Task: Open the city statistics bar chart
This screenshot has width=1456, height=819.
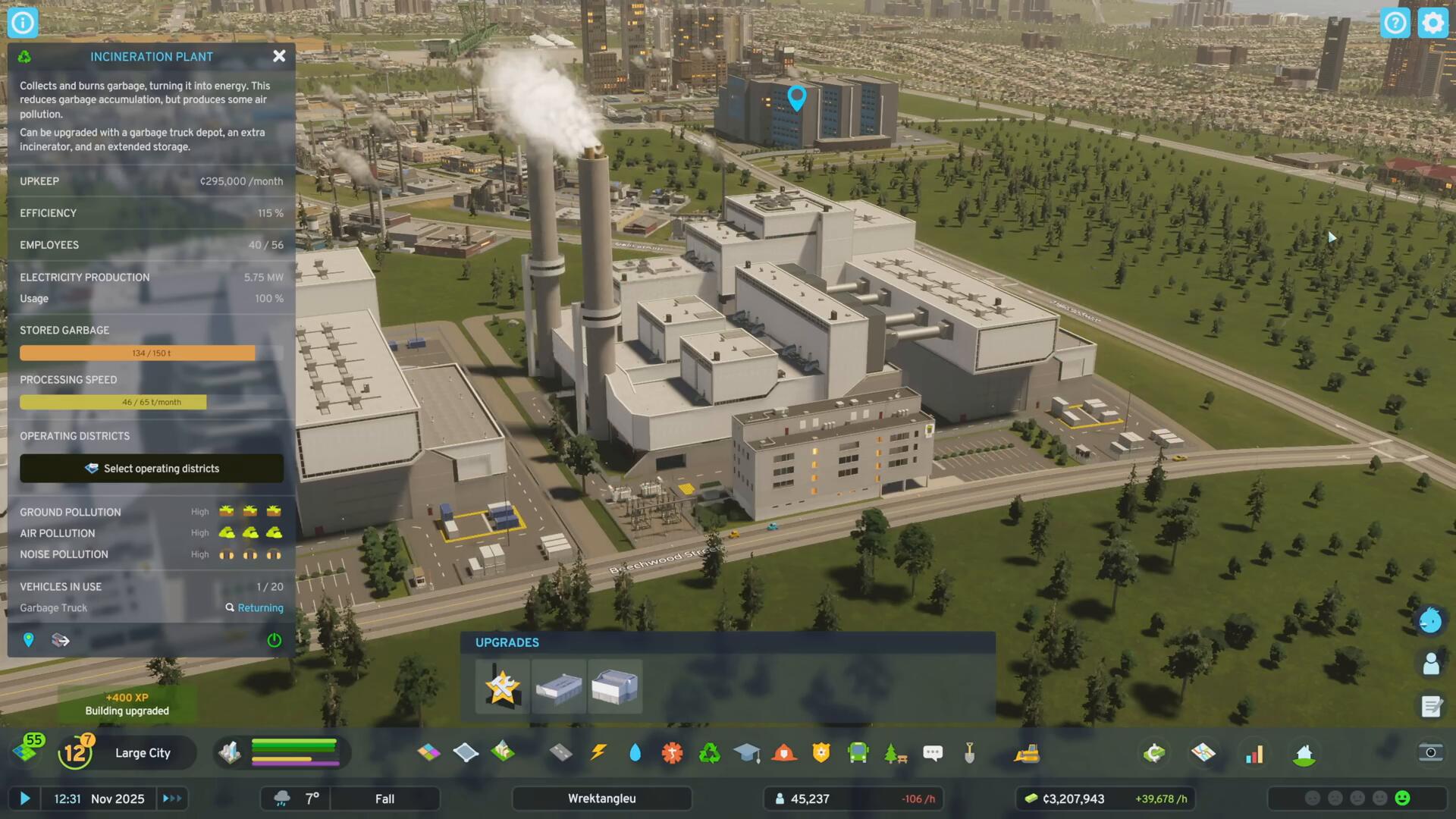Action: click(1254, 753)
